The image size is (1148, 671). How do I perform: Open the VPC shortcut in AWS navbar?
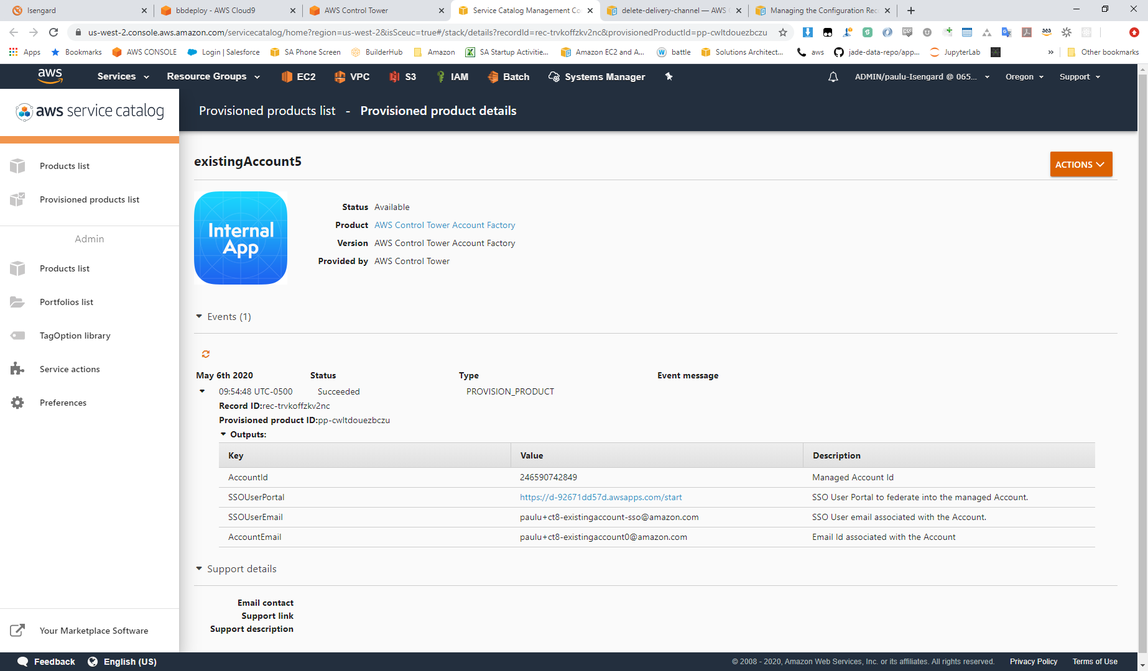351,76
